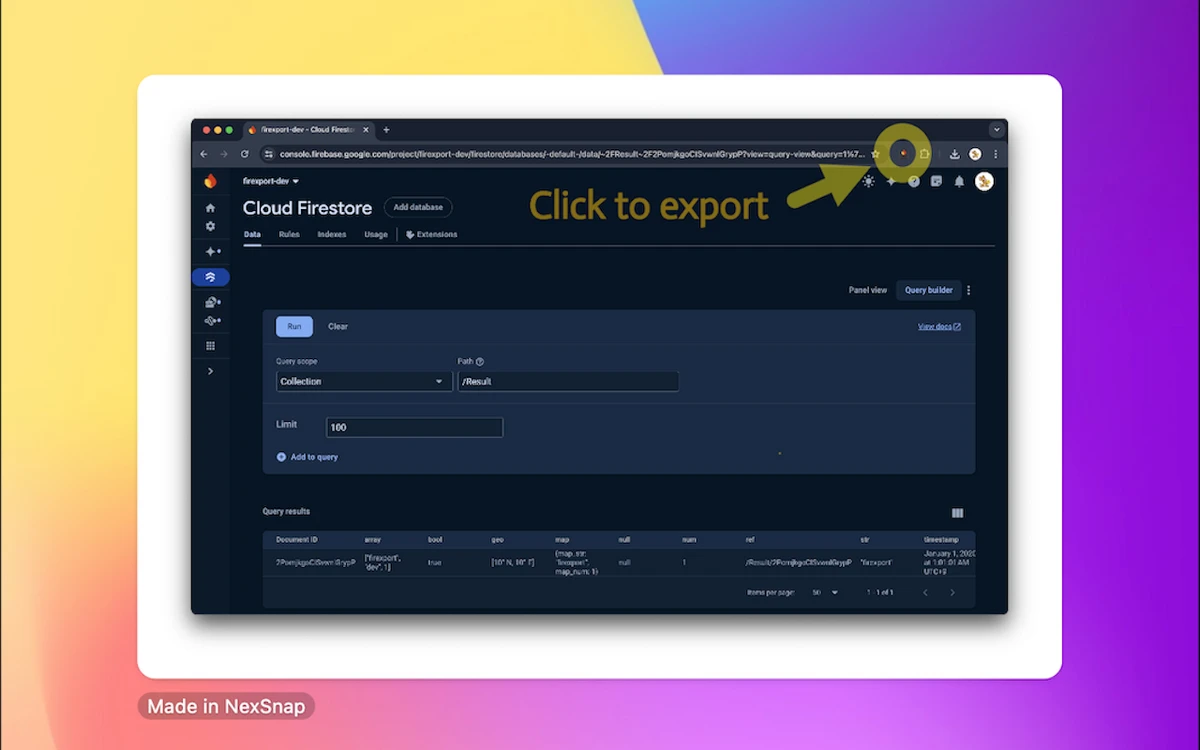This screenshot has width=1200, height=750.
Task: Click the Firebase logo in sidebar
Action: (x=210, y=181)
